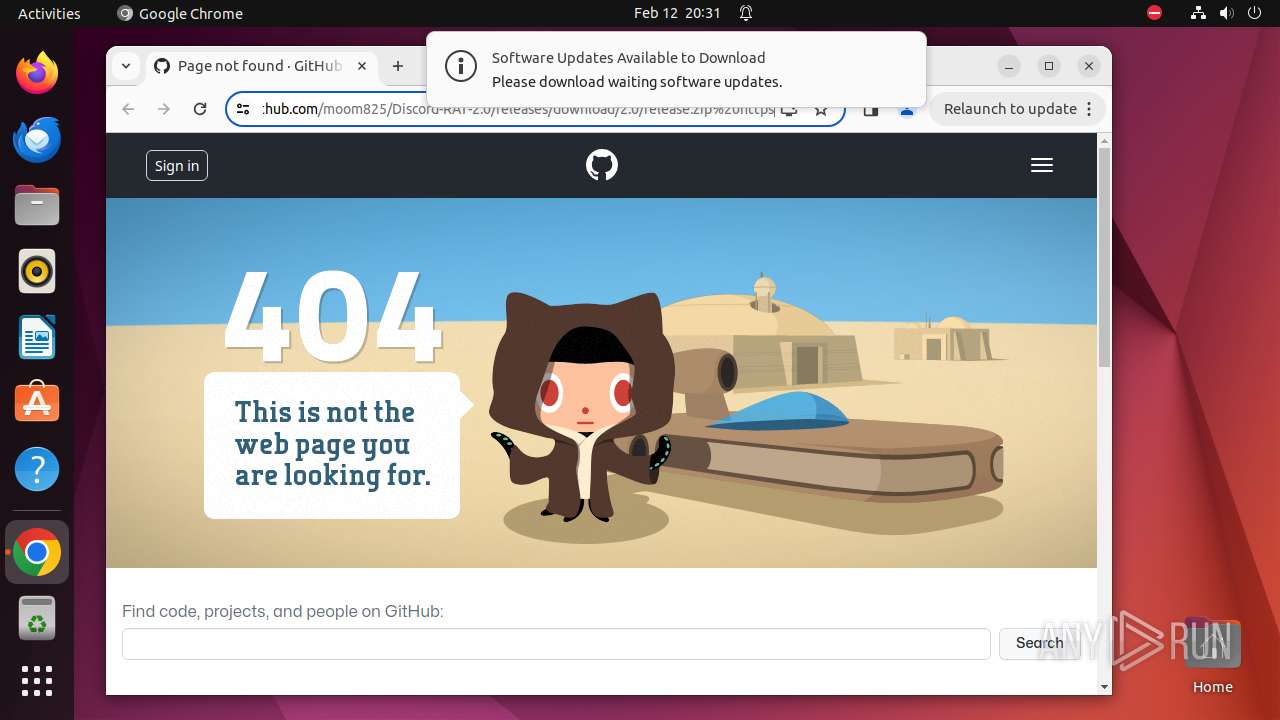Open Firefox from the dock
The image size is (1280, 720).
click(x=37, y=73)
